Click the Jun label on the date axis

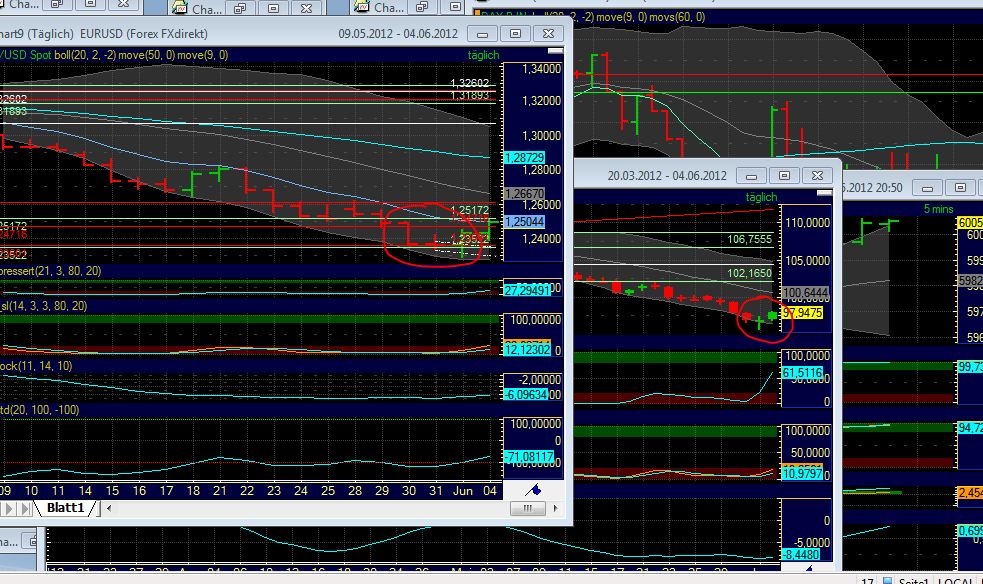coord(463,491)
